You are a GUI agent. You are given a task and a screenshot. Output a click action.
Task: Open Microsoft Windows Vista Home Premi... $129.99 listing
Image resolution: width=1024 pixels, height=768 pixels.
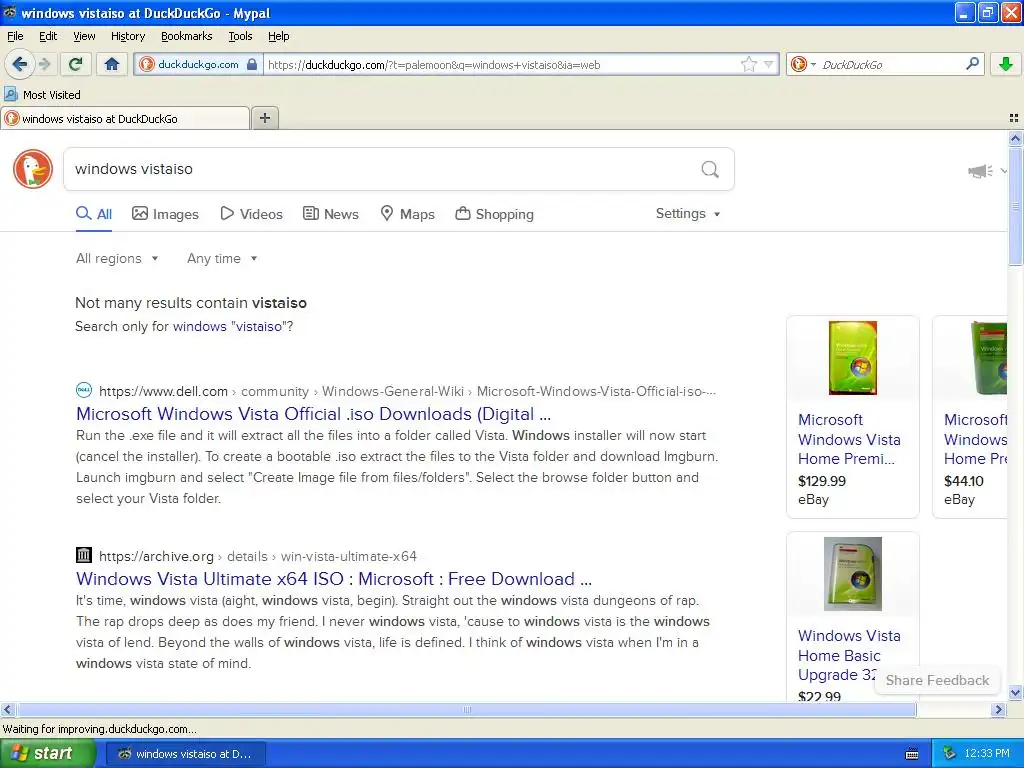849,439
